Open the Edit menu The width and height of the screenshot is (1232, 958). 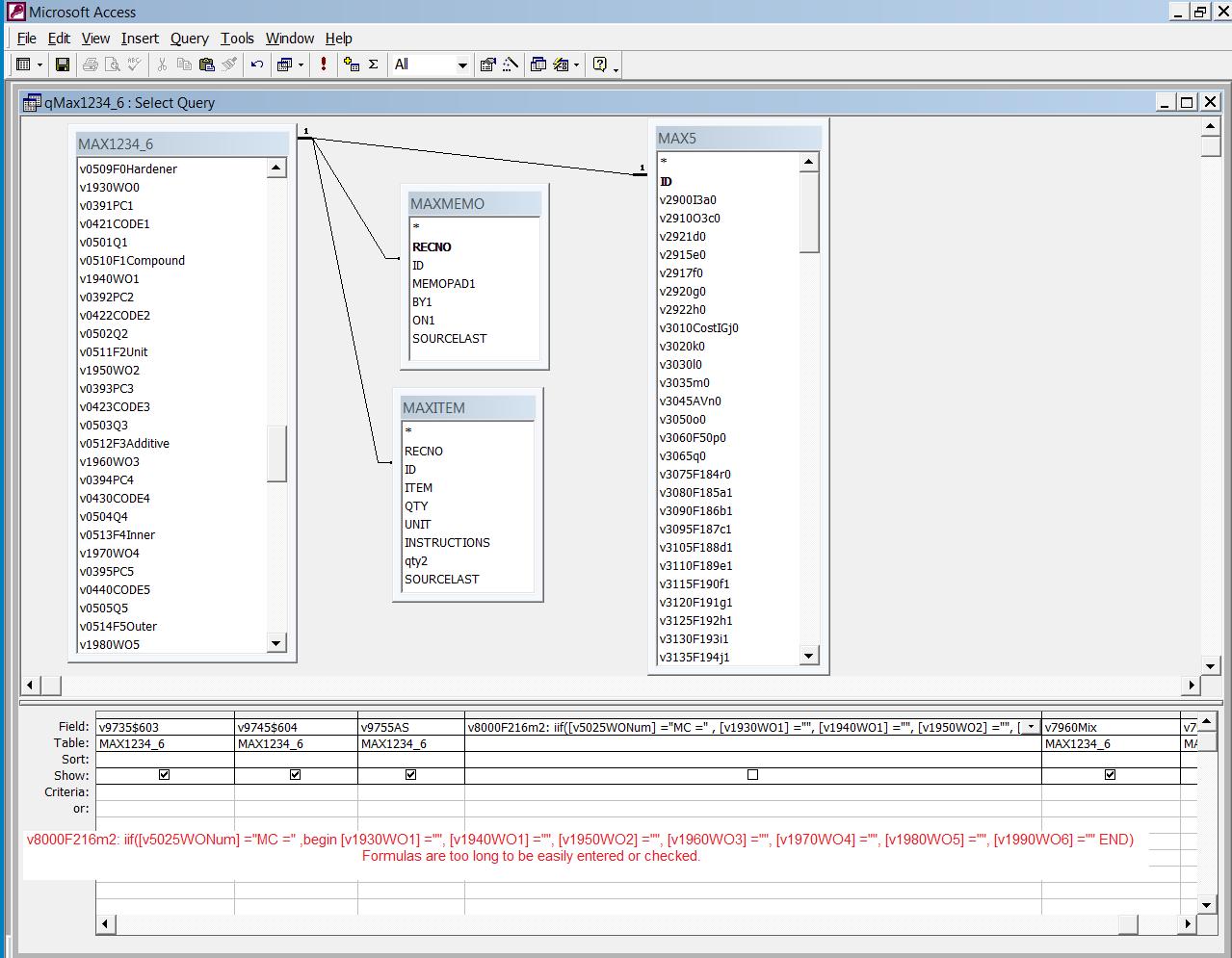coord(59,39)
